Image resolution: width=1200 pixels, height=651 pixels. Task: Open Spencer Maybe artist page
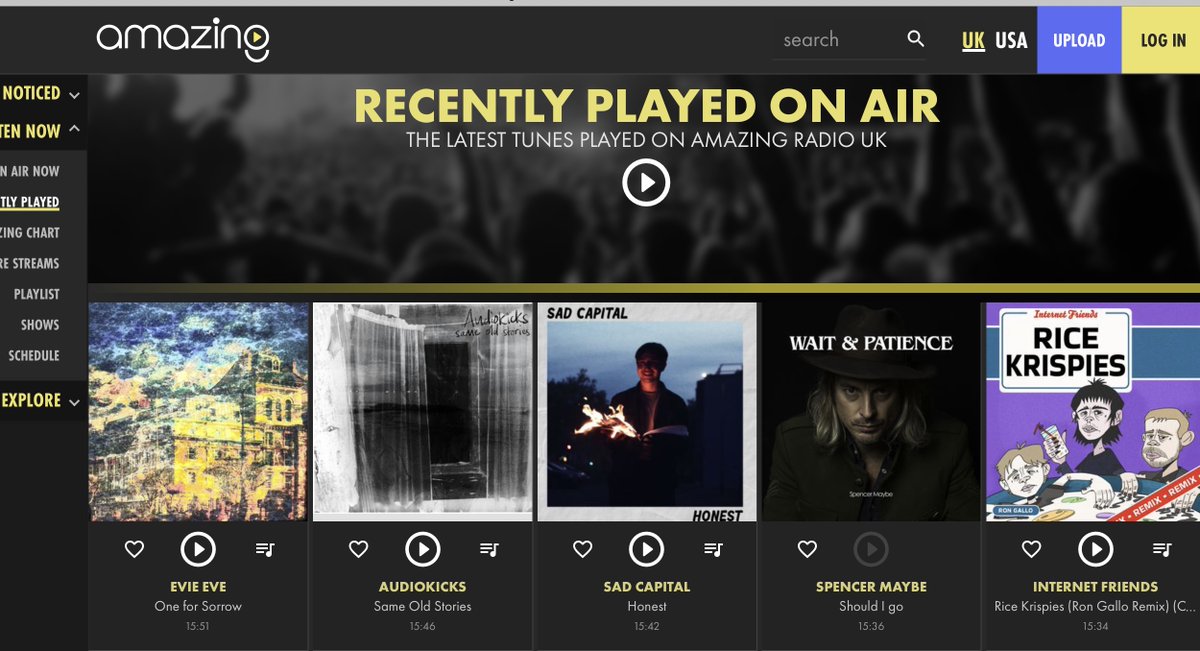tap(871, 587)
